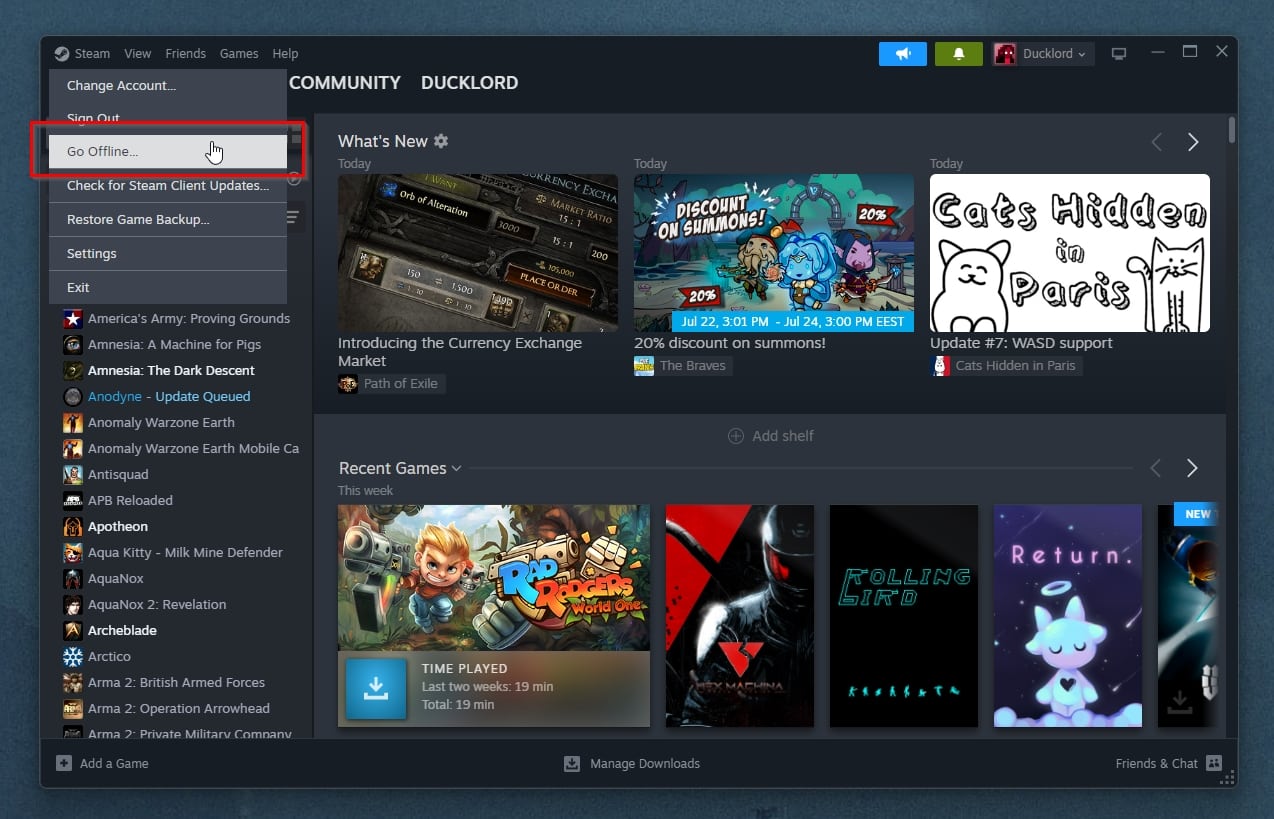Click the Apotheon game icon
This screenshot has width=1274, height=819.
[x=73, y=526]
